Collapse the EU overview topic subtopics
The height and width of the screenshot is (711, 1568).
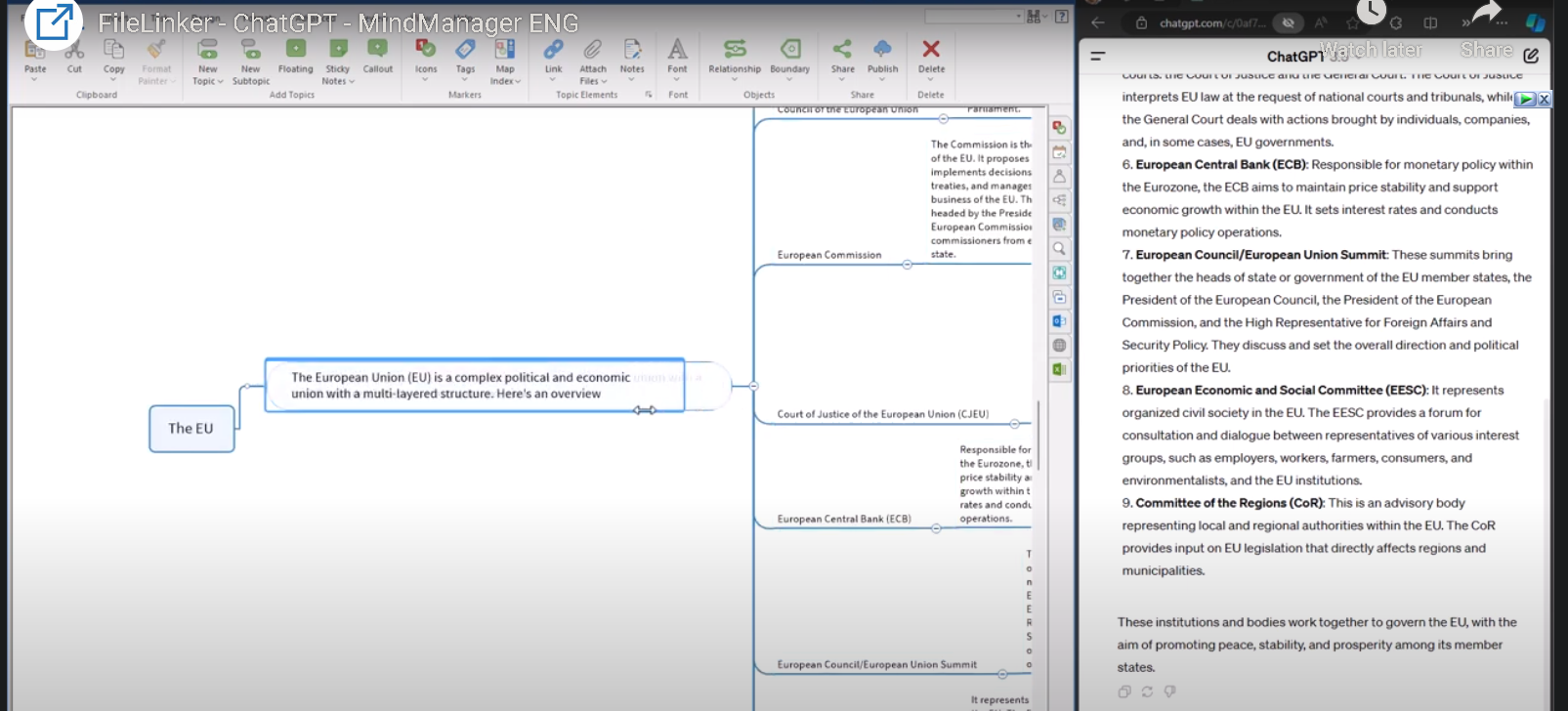click(x=753, y=386)
